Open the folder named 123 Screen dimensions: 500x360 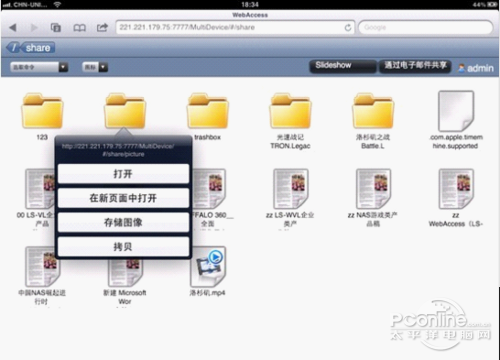pyautogui.click(x=42, y=111)
